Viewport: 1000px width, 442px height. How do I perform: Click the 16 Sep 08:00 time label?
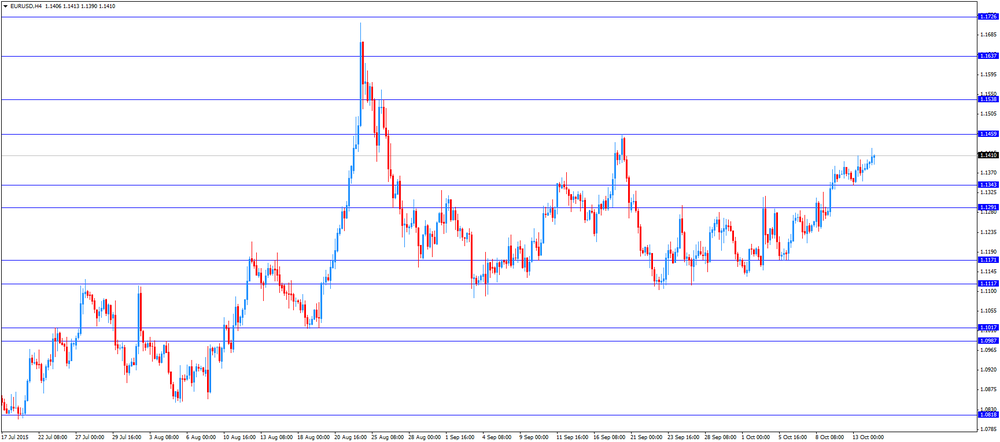point(611,438)
